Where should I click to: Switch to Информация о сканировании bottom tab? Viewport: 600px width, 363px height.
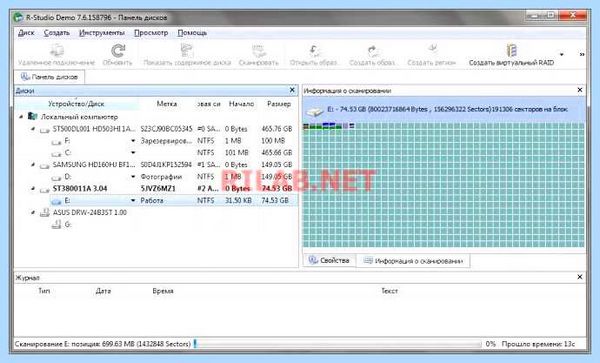click(413, 261)
